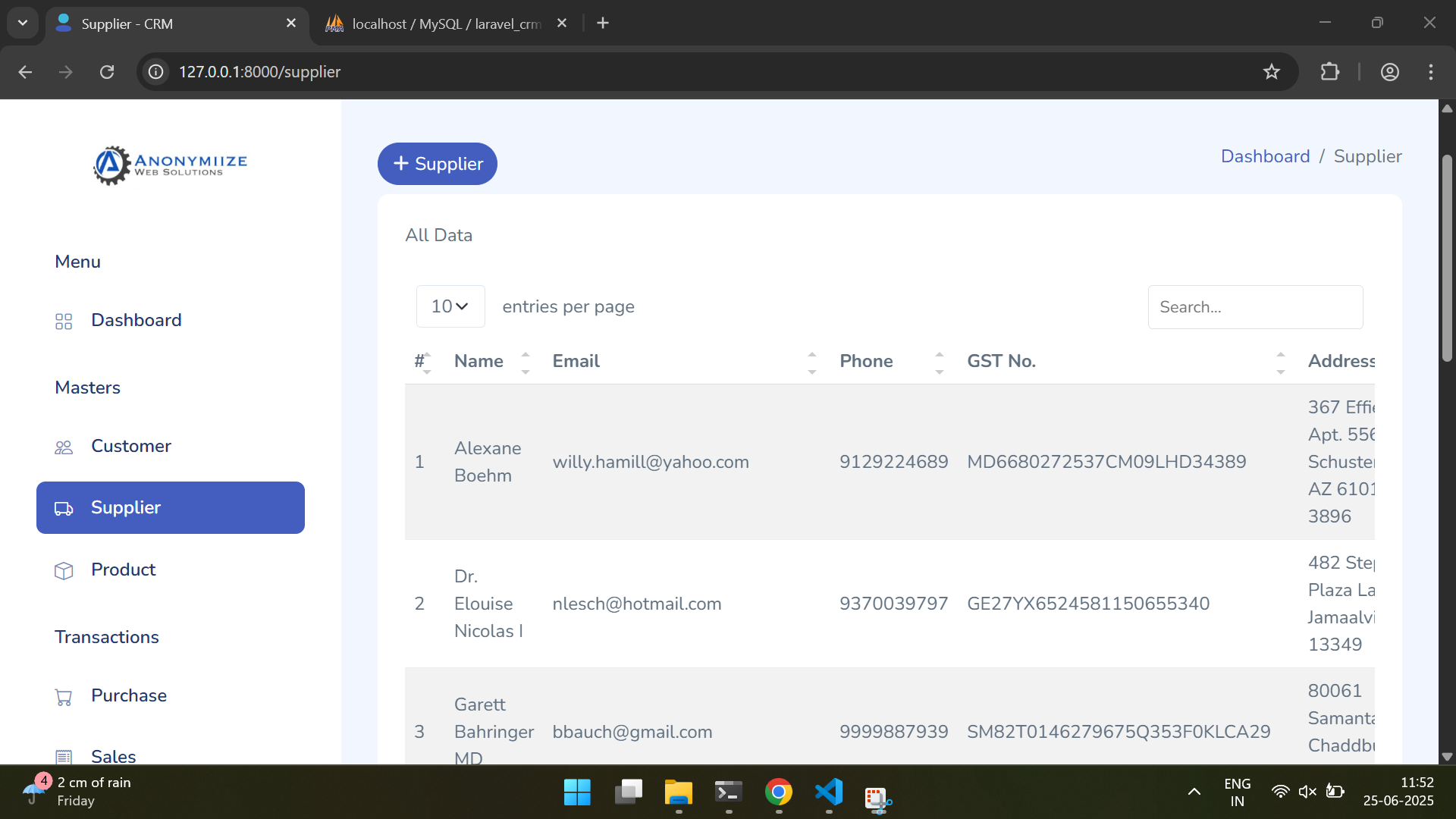1456x819 pixels.
Task: Click the name Dr. Elouise Nicolas I
Action: click(488, 604)
